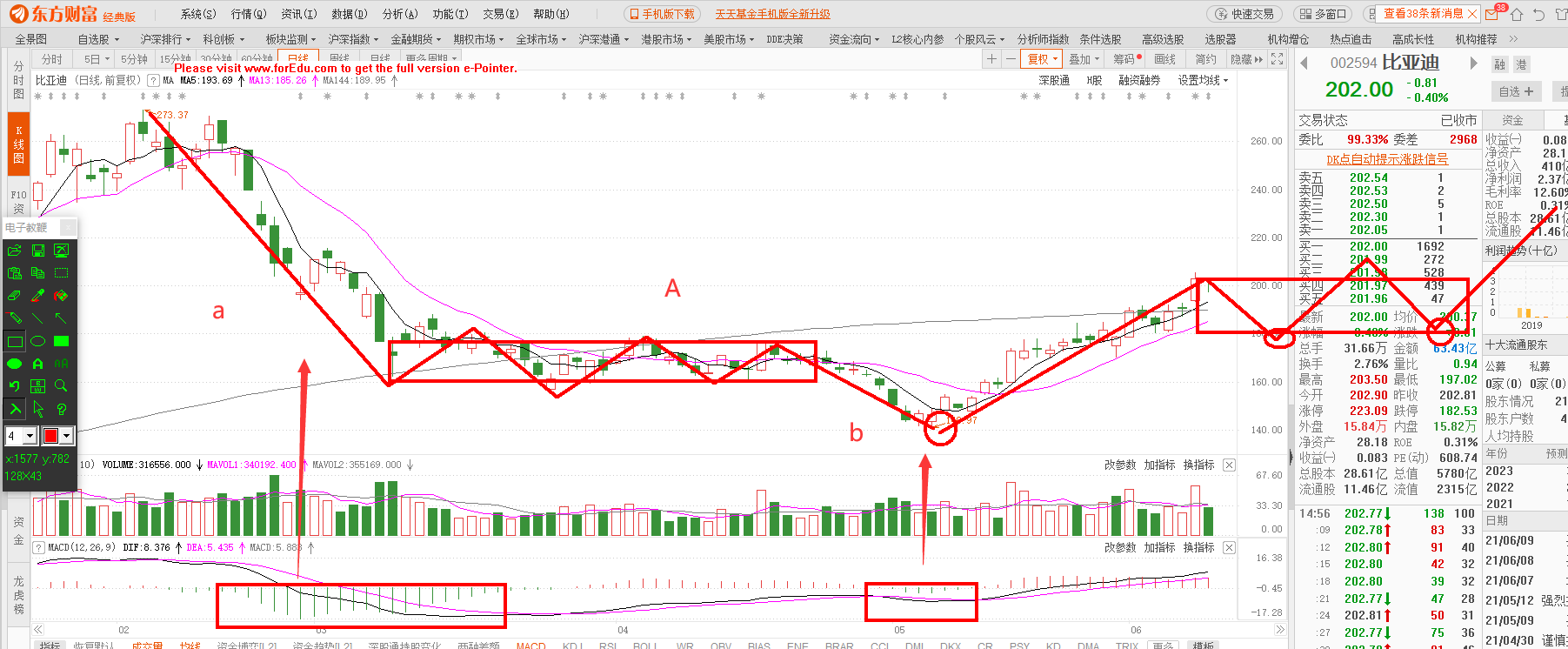Select the text A tool in palette
The width and height of the screenshot is (1568, 649).
pyautogui.click(x=38, y=364)
